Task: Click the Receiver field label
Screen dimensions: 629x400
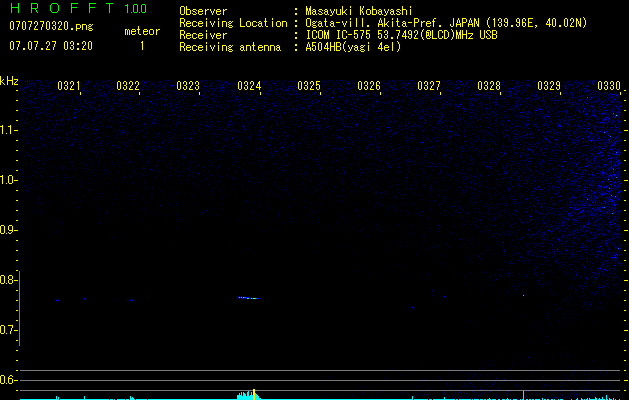Action: click(x=203, y=35)
